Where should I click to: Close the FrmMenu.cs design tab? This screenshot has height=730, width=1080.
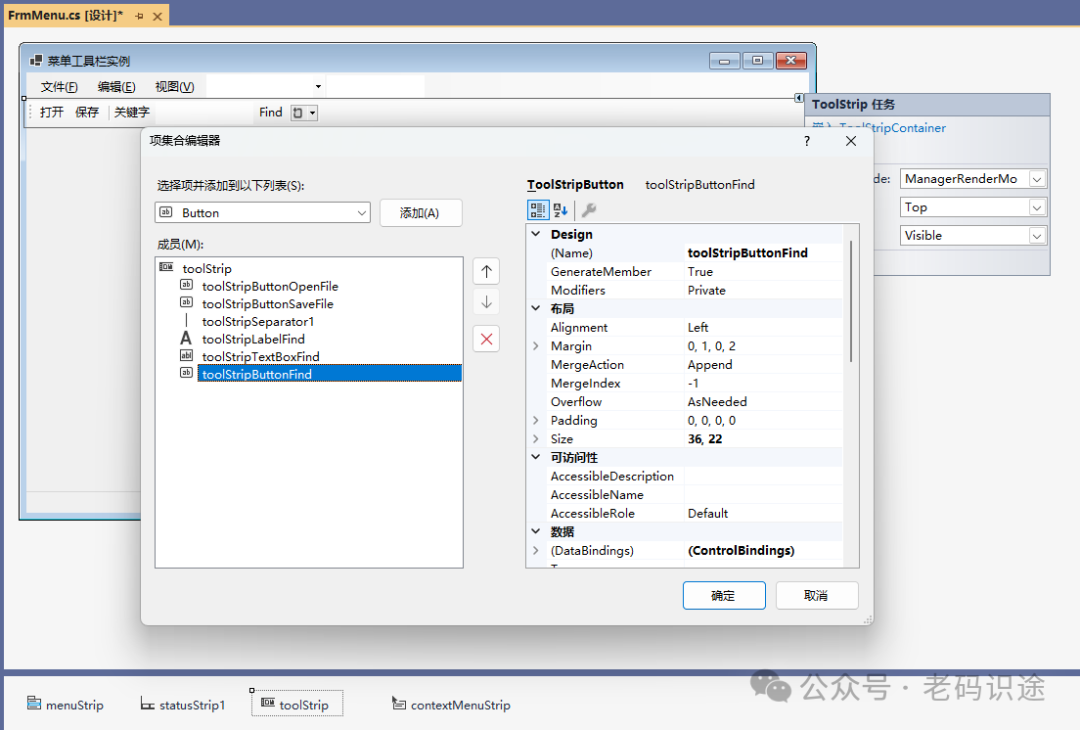(x=157, y=16)
